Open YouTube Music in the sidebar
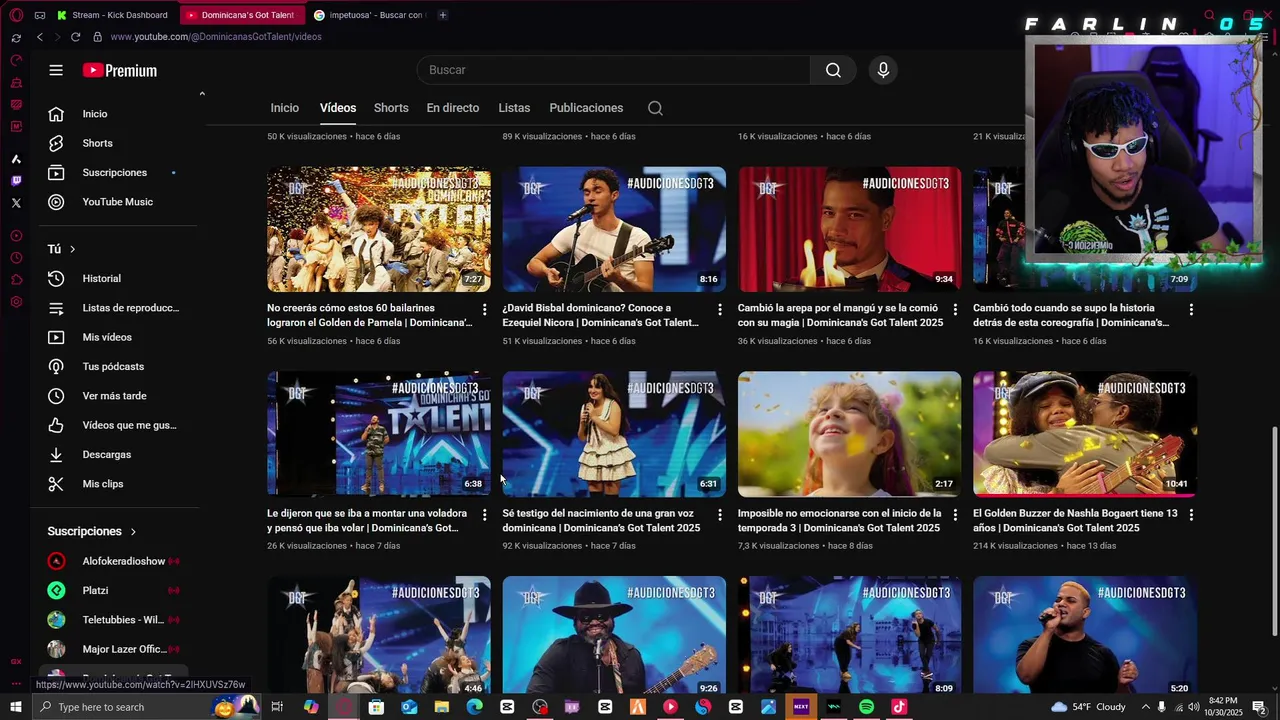This screenshot has height=720, width=1280. 120,202
